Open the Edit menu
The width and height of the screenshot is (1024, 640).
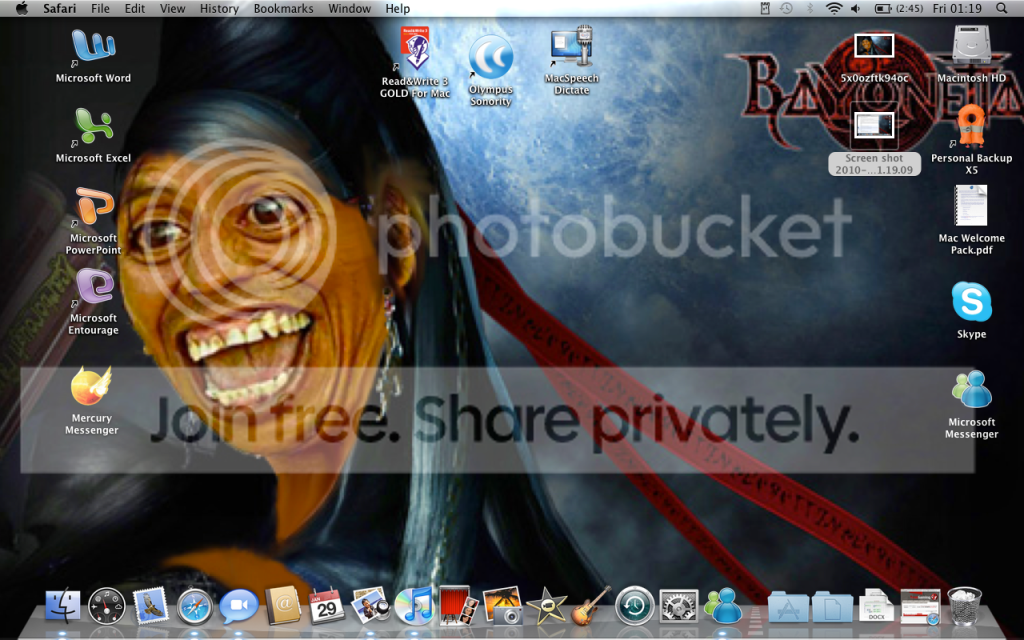[135, 8]
